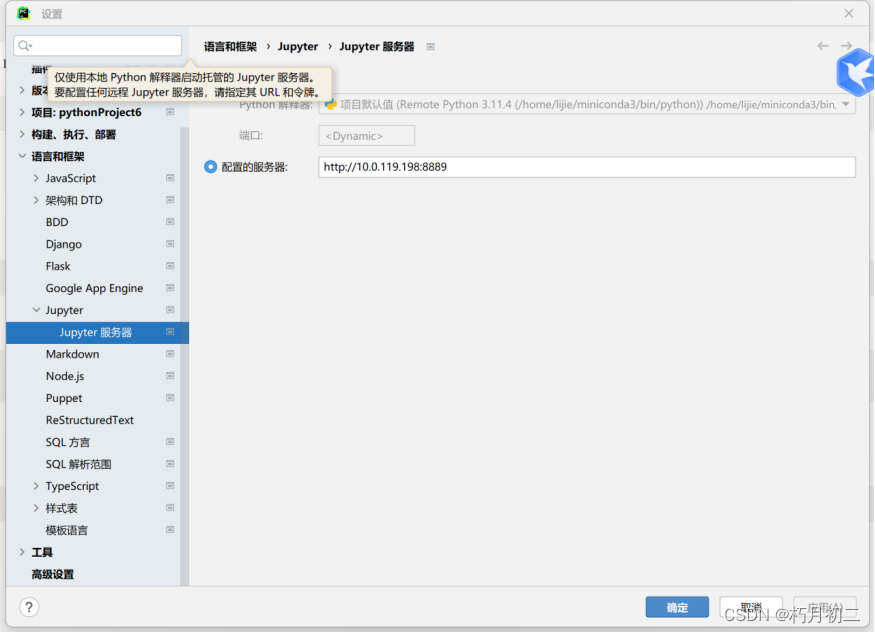Click the 取消 button
The image size is (875, 633).
click(751, 607)
